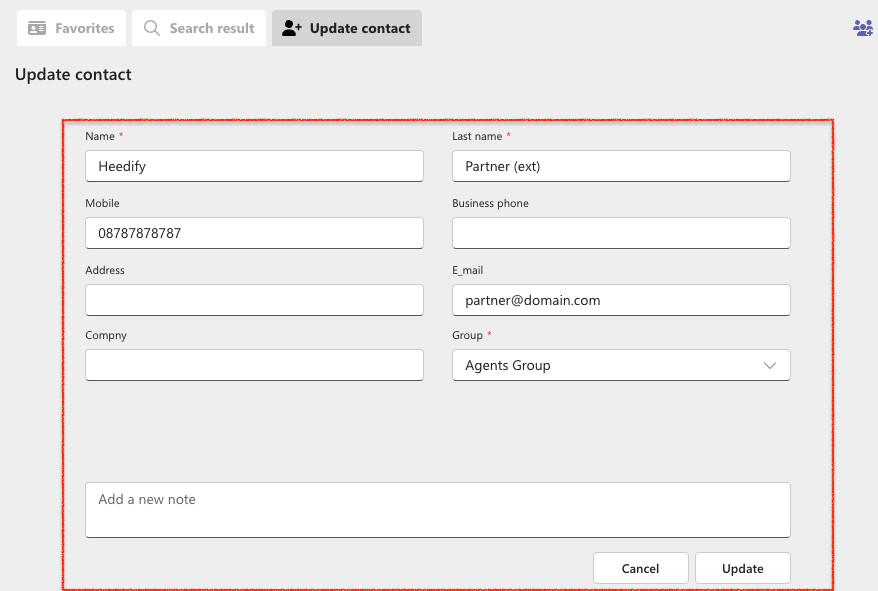Click the Update contact page heading
Viewport: 878px width, 591px height.
pyautogui.click(x=73, y=74)
